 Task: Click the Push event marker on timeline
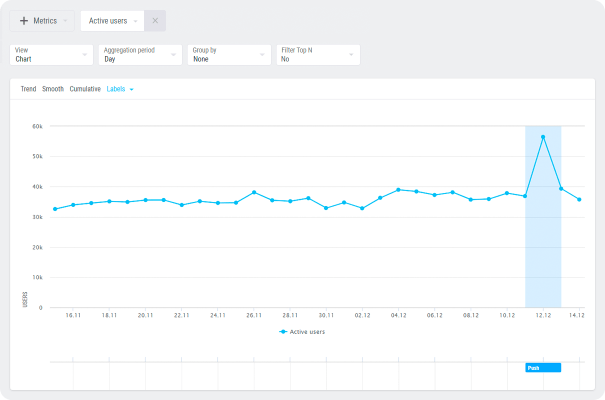point(543,368)
